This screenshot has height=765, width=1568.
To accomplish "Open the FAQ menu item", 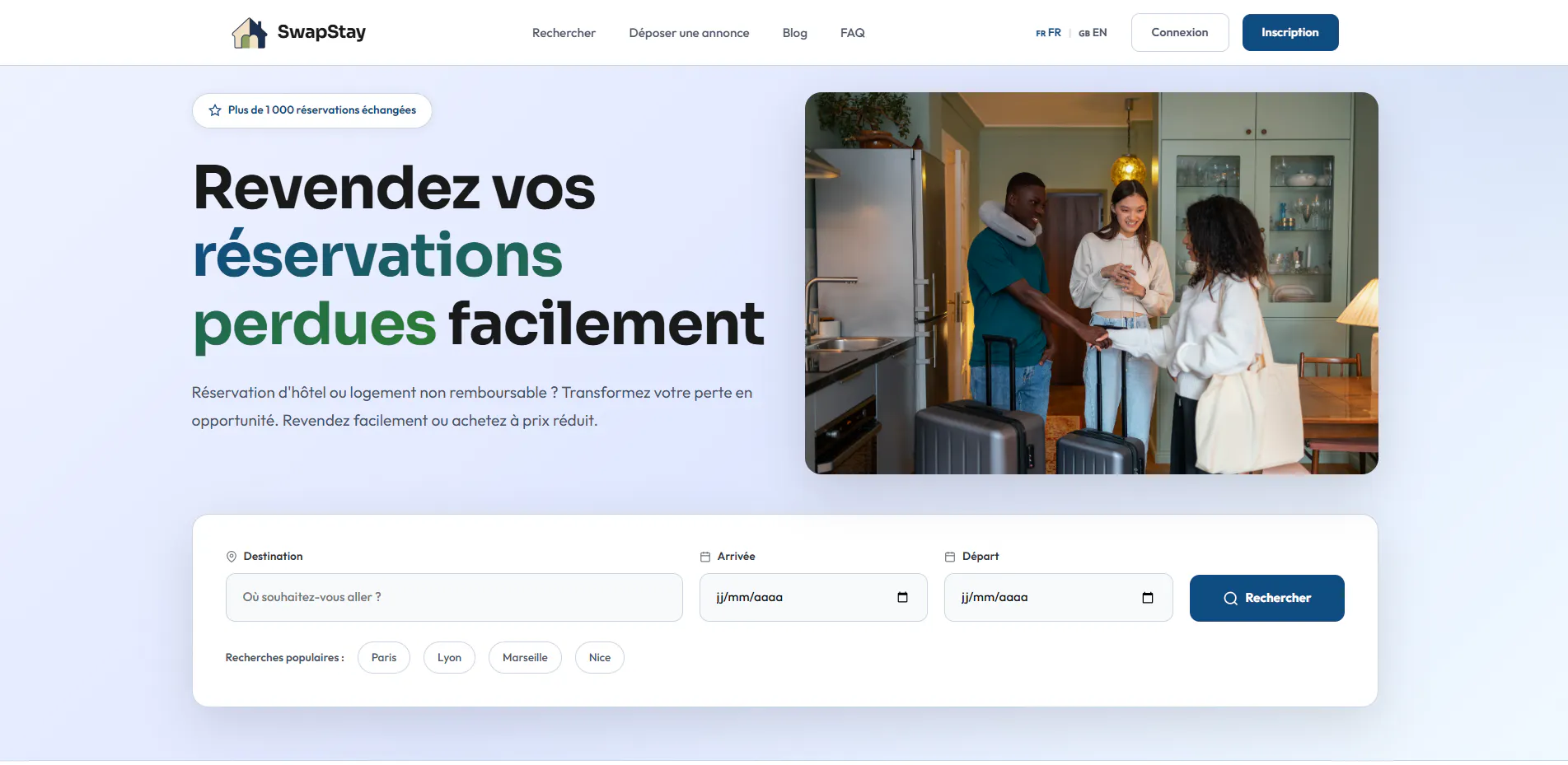I will point(852,33).
